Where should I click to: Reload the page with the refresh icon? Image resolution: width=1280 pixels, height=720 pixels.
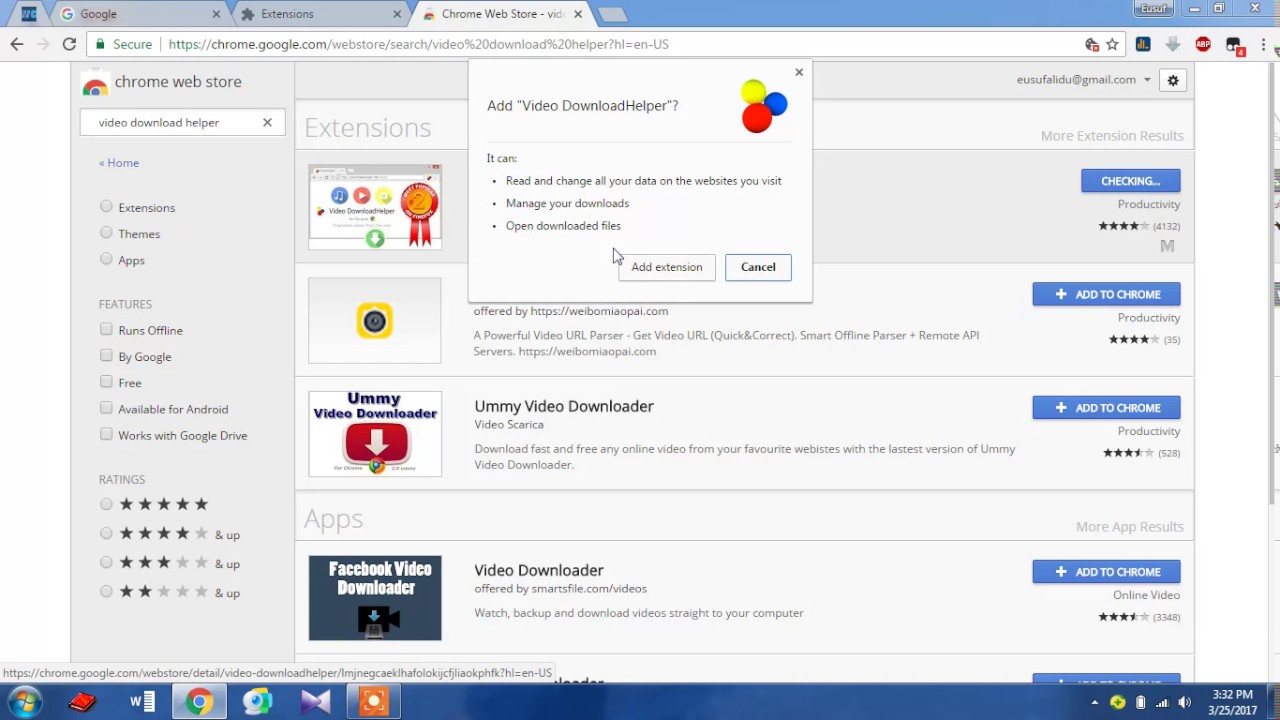(x=69, y=44)
